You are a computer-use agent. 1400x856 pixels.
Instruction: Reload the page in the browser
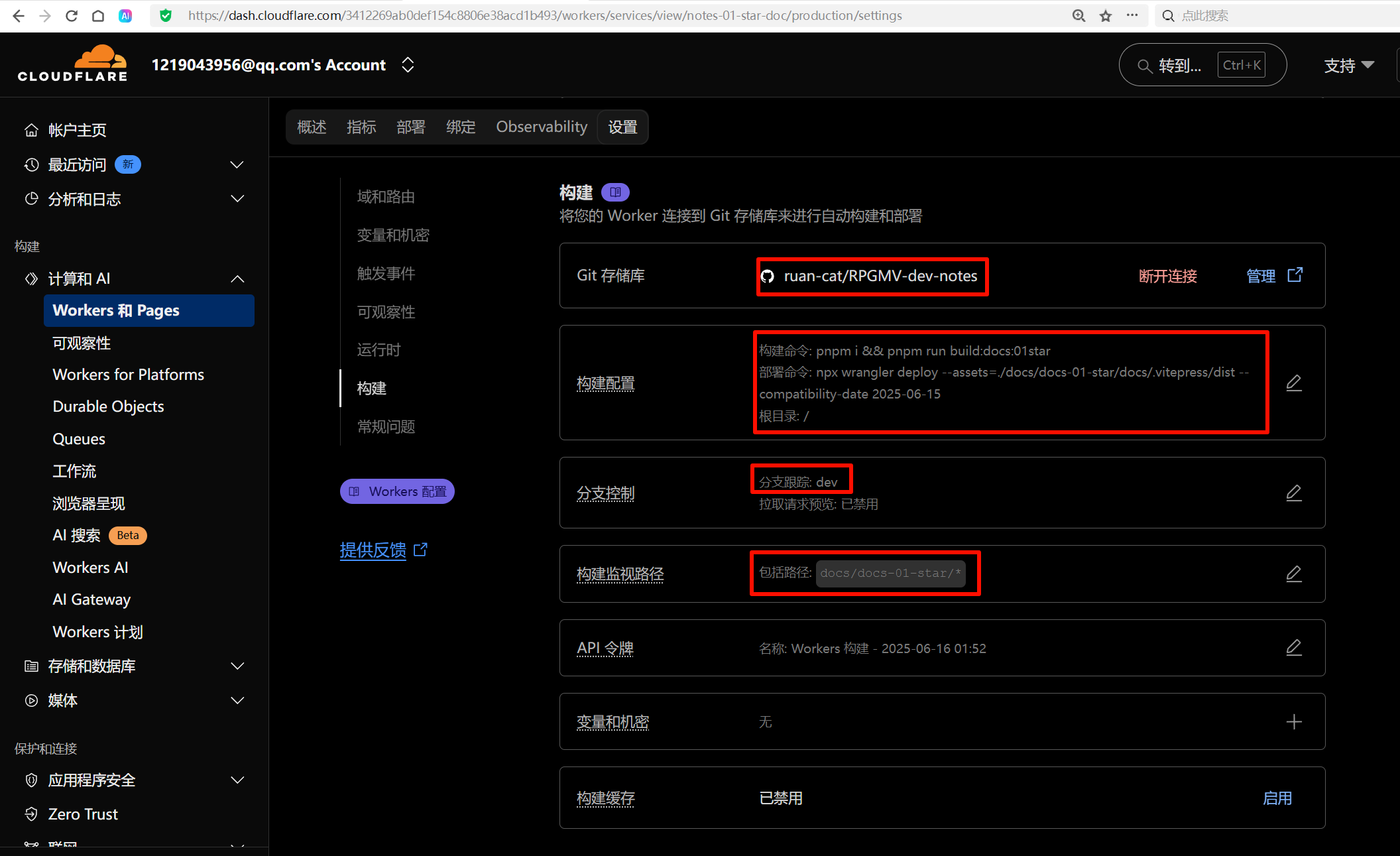72,16
